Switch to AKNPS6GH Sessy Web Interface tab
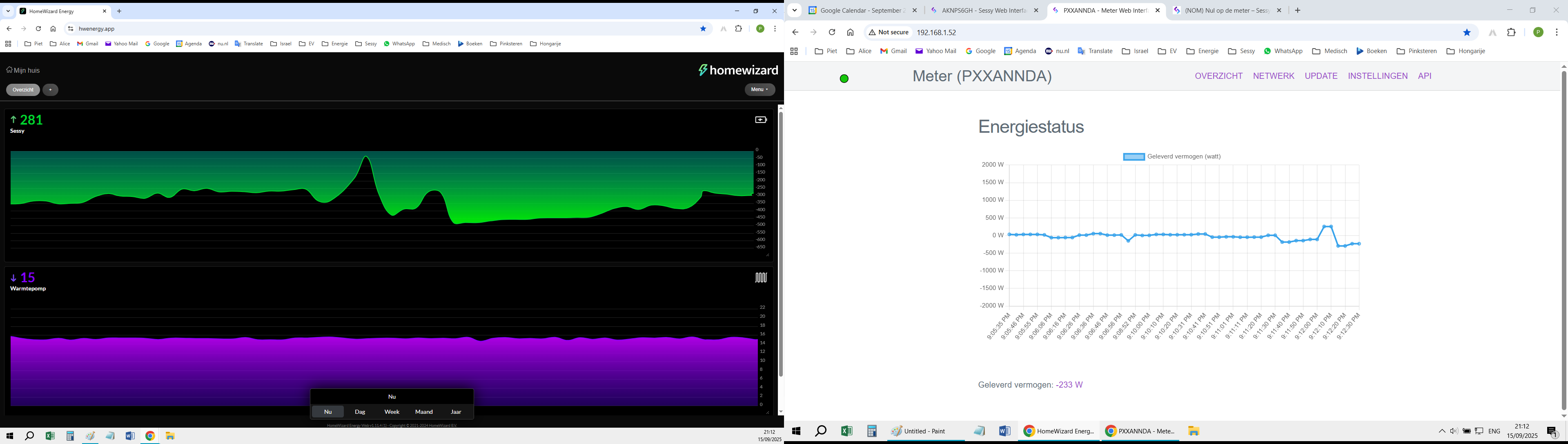This screenshot has width=1568, height=444. click(x=984, y=10)
